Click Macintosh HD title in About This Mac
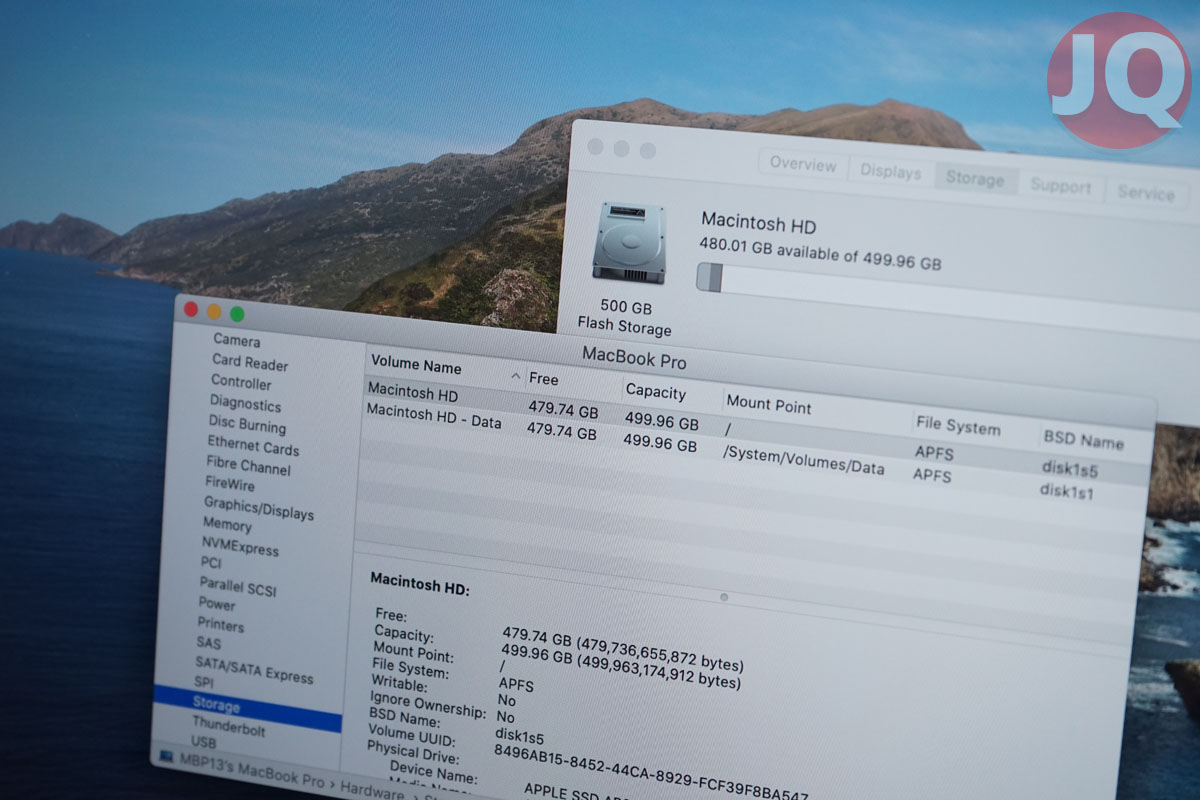This screenshot has width=1200, height=800. tap(758, 222)
